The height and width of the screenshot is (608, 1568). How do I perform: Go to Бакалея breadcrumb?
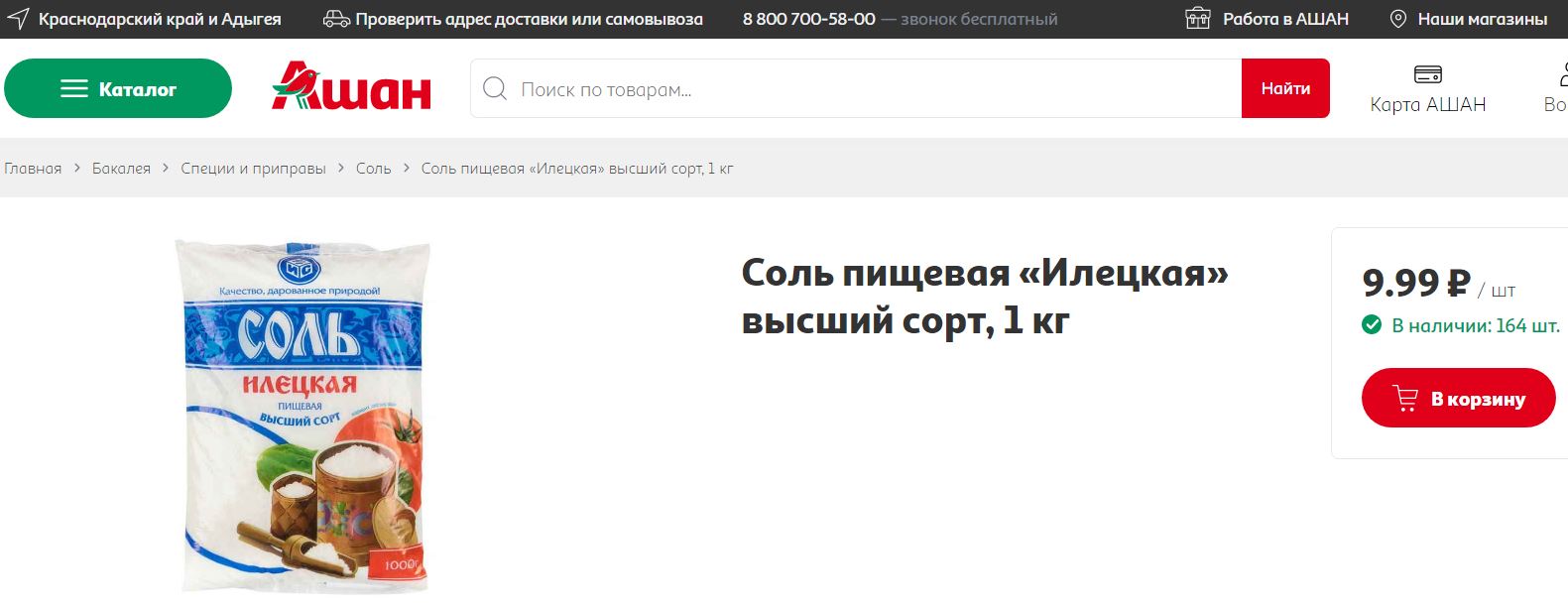[121, 169]
